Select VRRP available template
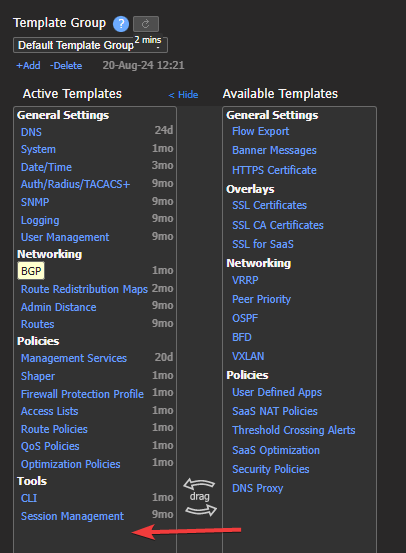The image size is (406, 553). pos(245,280)
